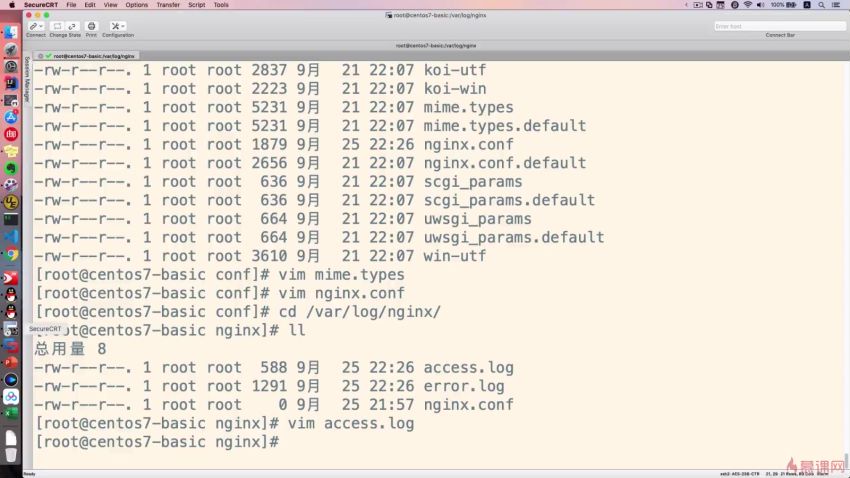The height and width of the screenshot is (478, 850).
Task: Click the left Change State icon
Action: [57, 26]
